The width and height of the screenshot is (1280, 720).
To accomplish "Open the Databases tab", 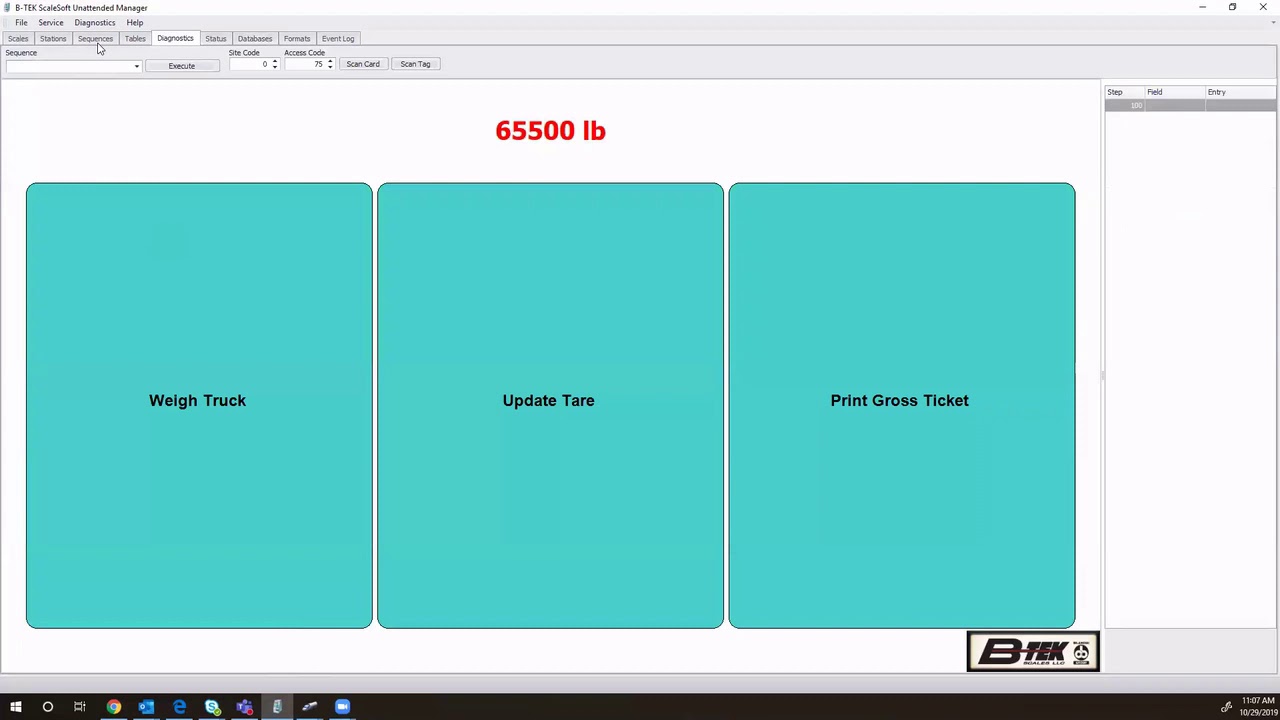I will click(255, 39).
